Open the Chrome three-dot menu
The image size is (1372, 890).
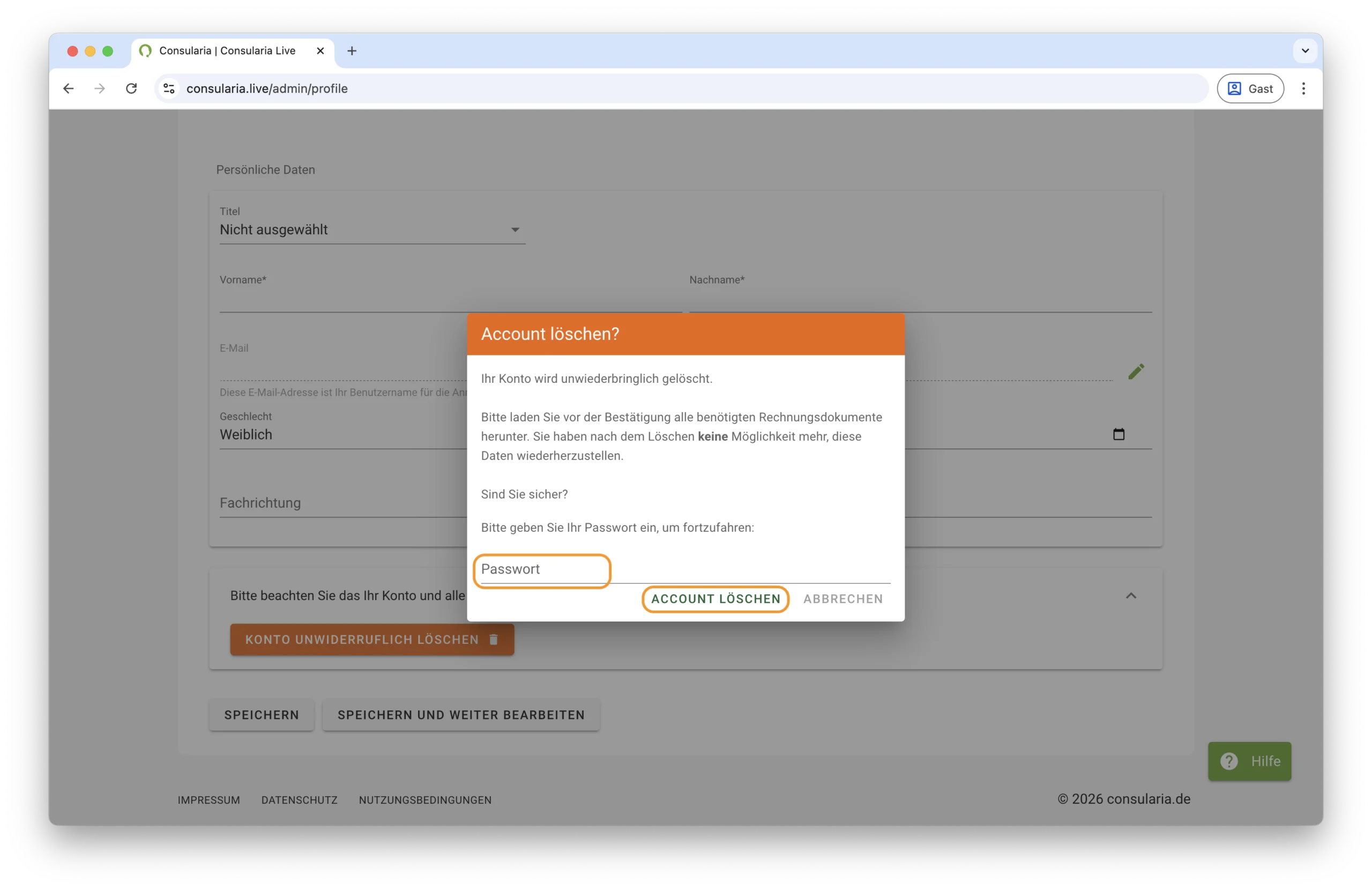1303,88
